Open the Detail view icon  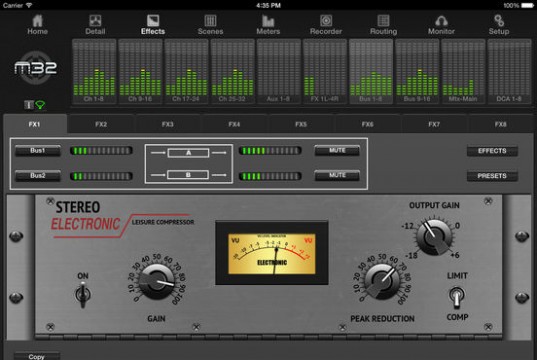tap(95, 21)
